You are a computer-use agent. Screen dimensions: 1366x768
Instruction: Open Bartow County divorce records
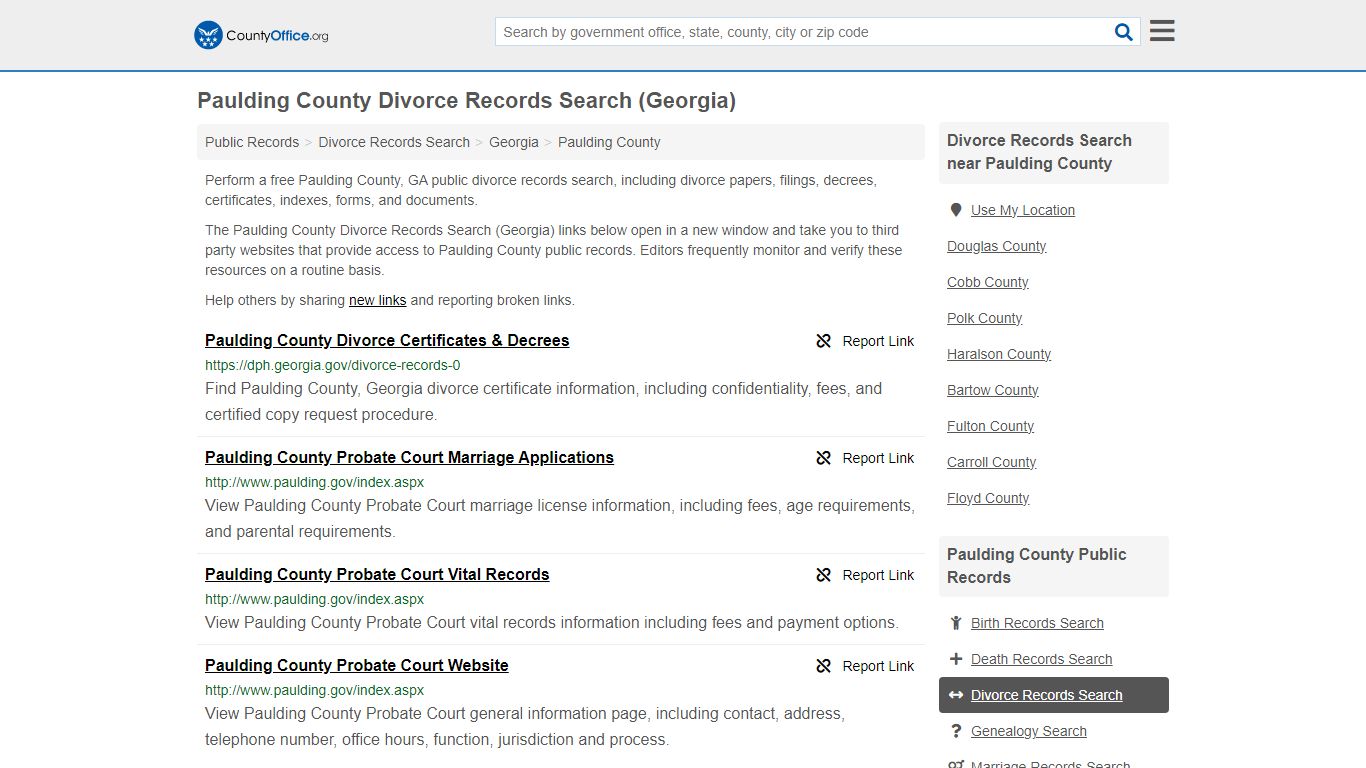[x=993, y=390]
